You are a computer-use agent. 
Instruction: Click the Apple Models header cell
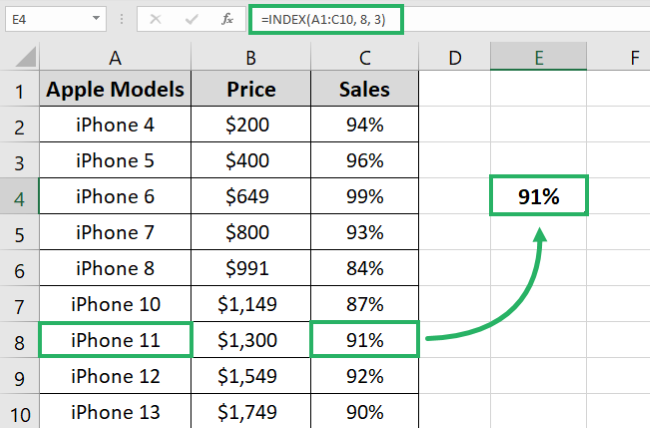[x=115, y=91]
